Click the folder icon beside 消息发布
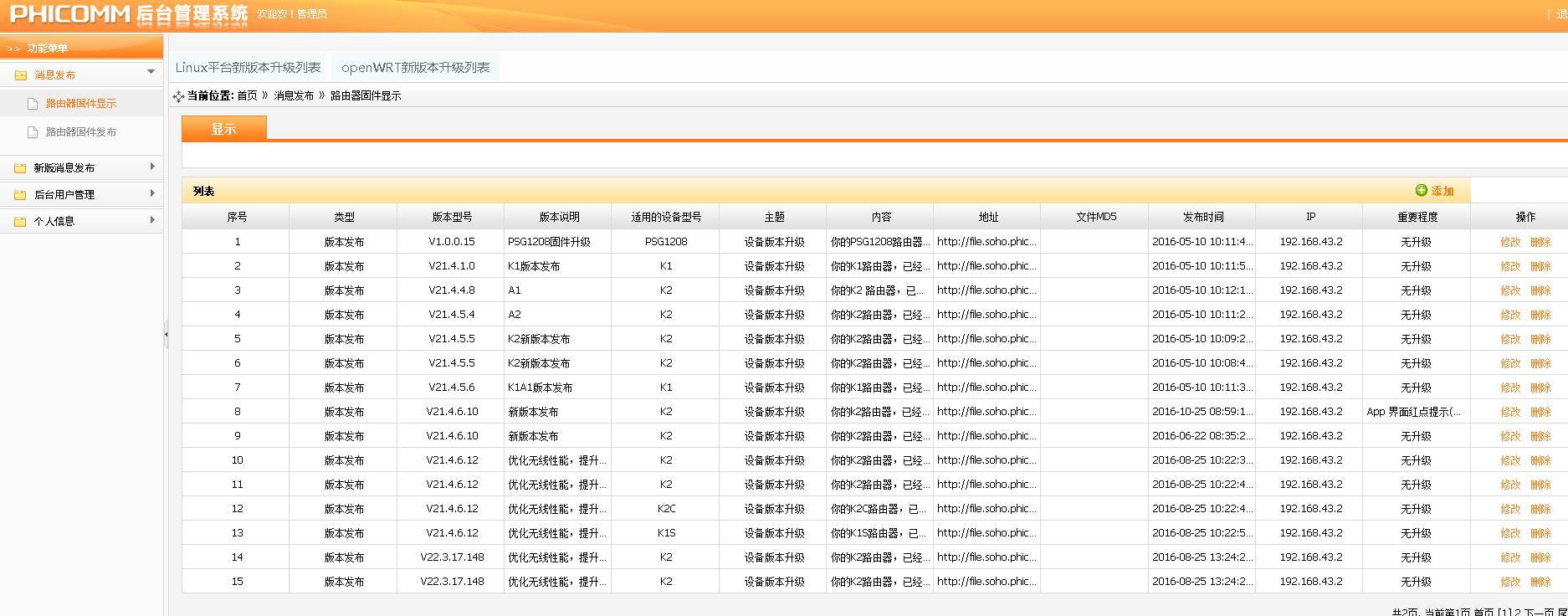This screenshot has width=1568, height=616. [20, 75]
